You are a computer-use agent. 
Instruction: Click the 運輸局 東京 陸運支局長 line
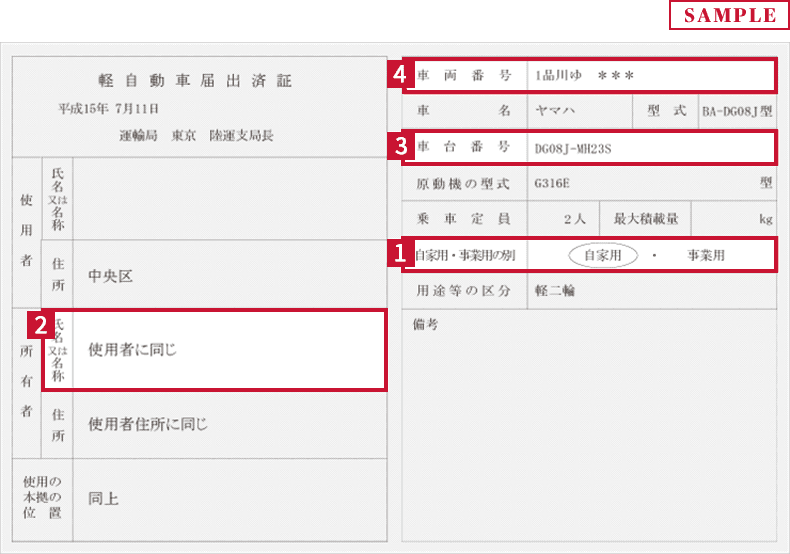coord(196,135)
